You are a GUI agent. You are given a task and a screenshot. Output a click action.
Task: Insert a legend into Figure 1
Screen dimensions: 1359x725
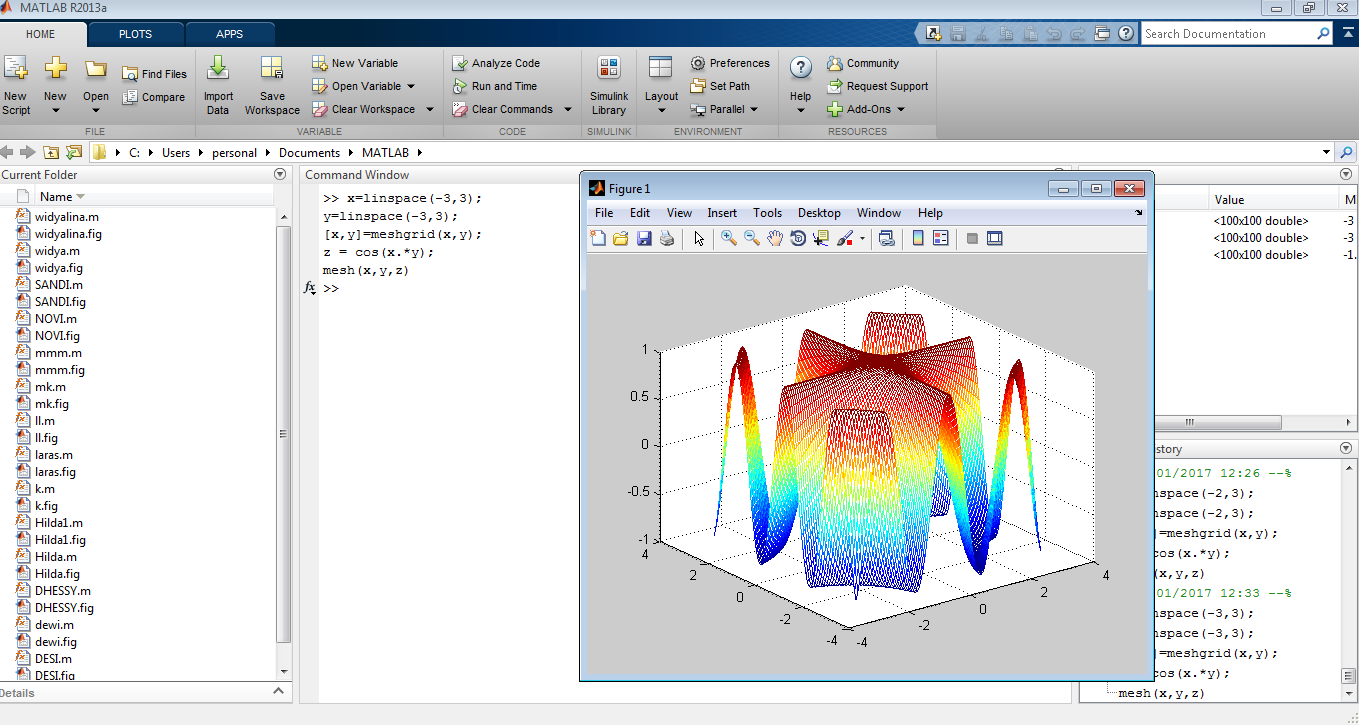pyautogui.click(x=941, y=238)
